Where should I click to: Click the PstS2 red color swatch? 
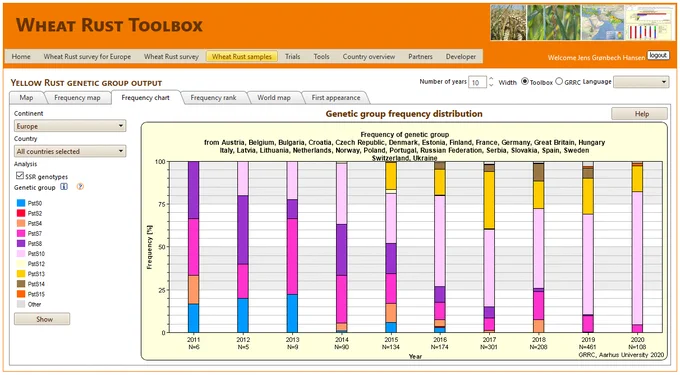point(21,213)
